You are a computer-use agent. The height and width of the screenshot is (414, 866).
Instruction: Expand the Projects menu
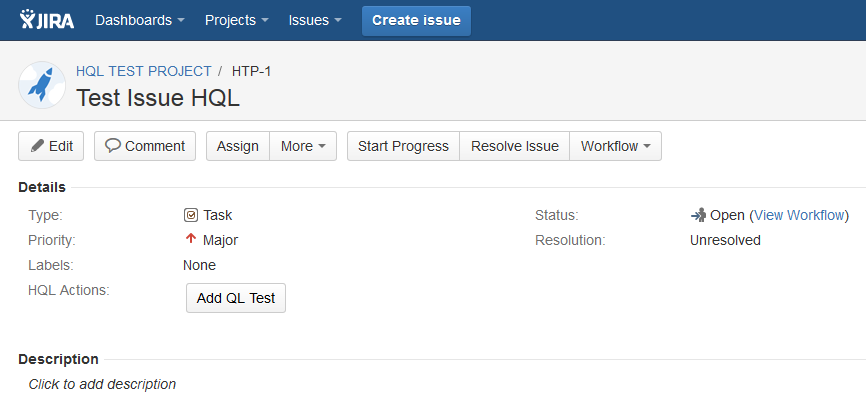[236, 20]
